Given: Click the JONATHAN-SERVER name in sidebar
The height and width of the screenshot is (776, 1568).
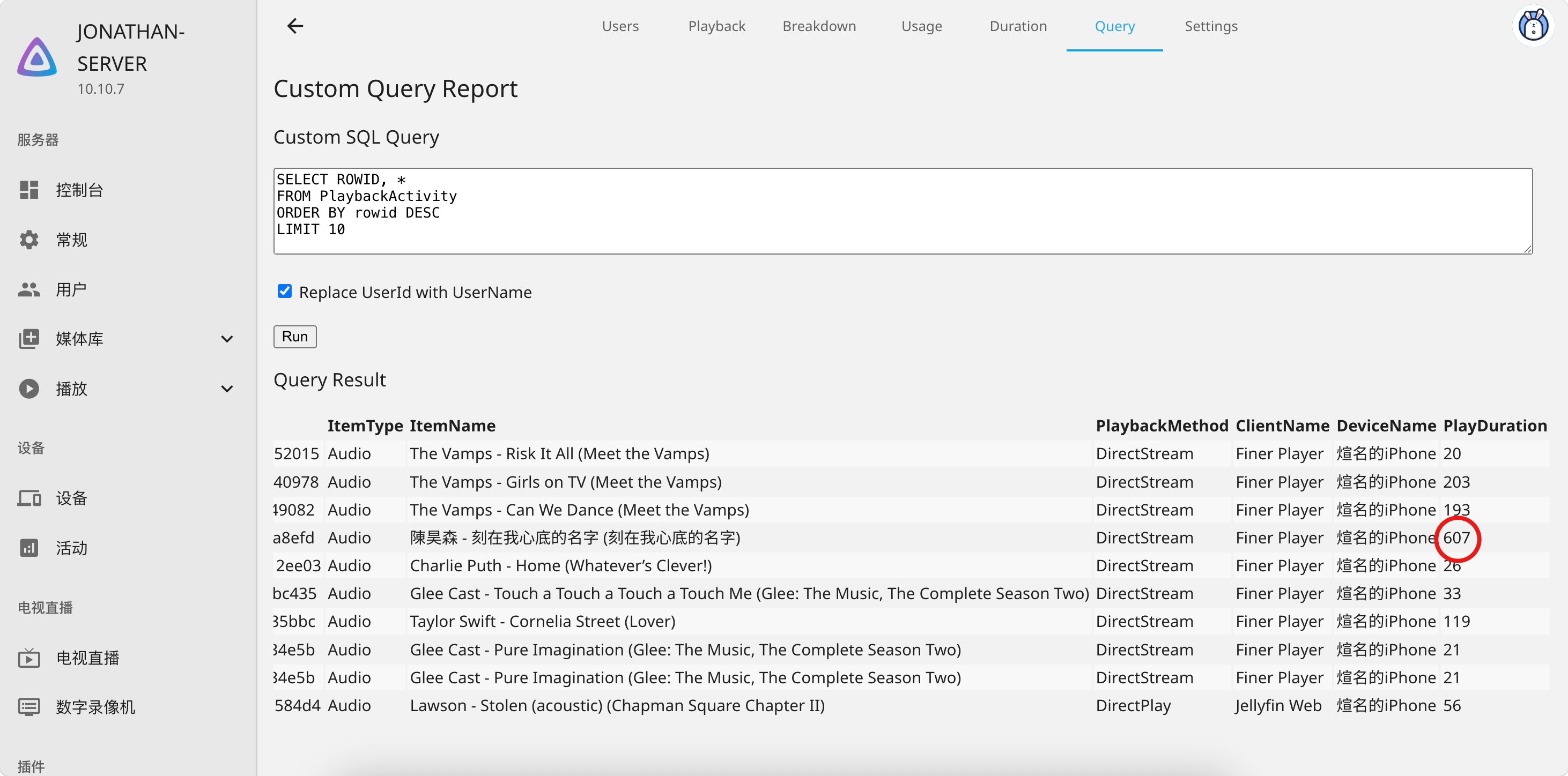Looking at the screenshot, I should click(130, 48).
